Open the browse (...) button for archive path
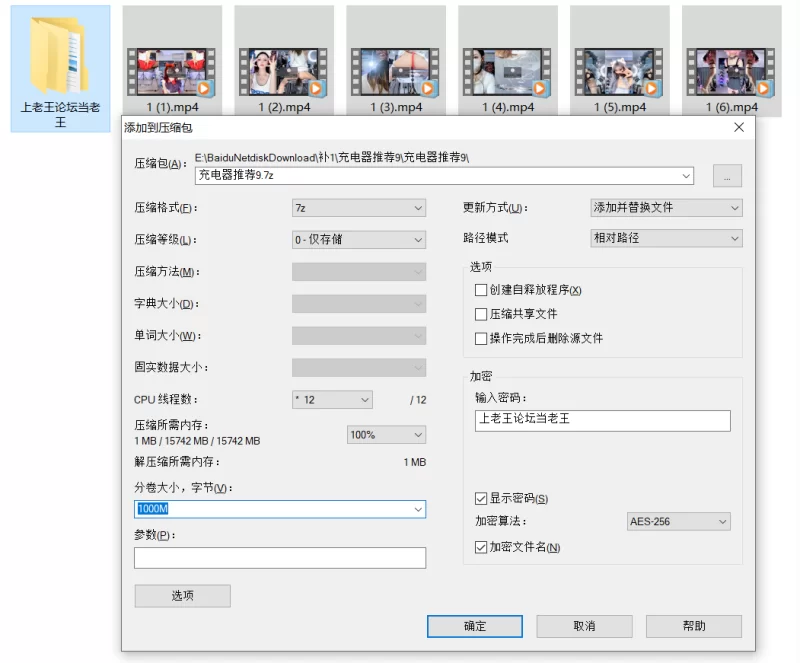The height and width of the screenshot is (663, 800). (727, 176)
